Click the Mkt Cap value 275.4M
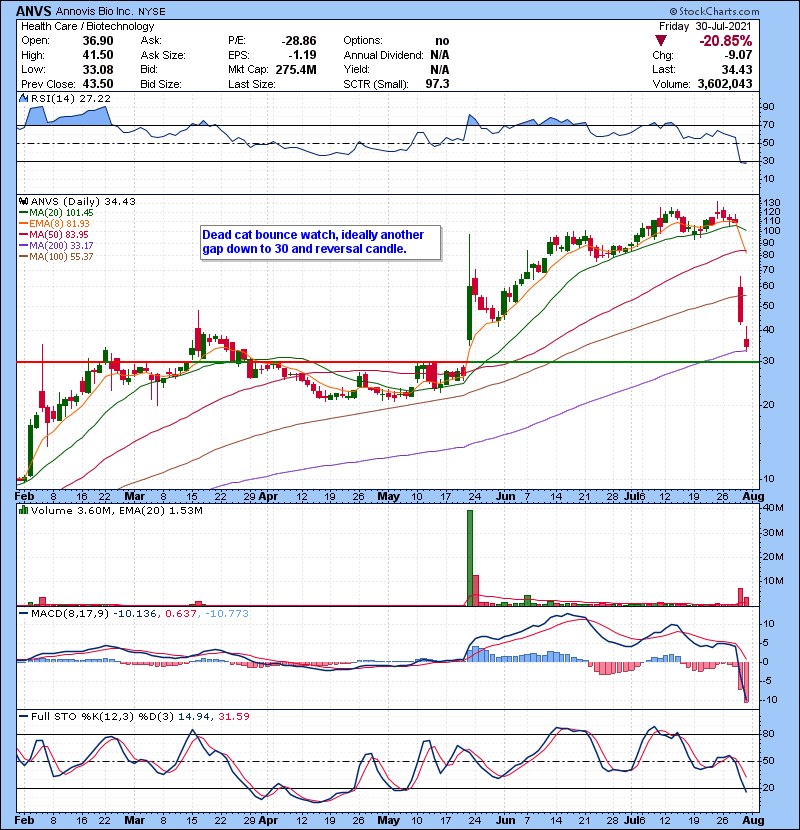Screen dimensions: 800x830 coord(296,69)
